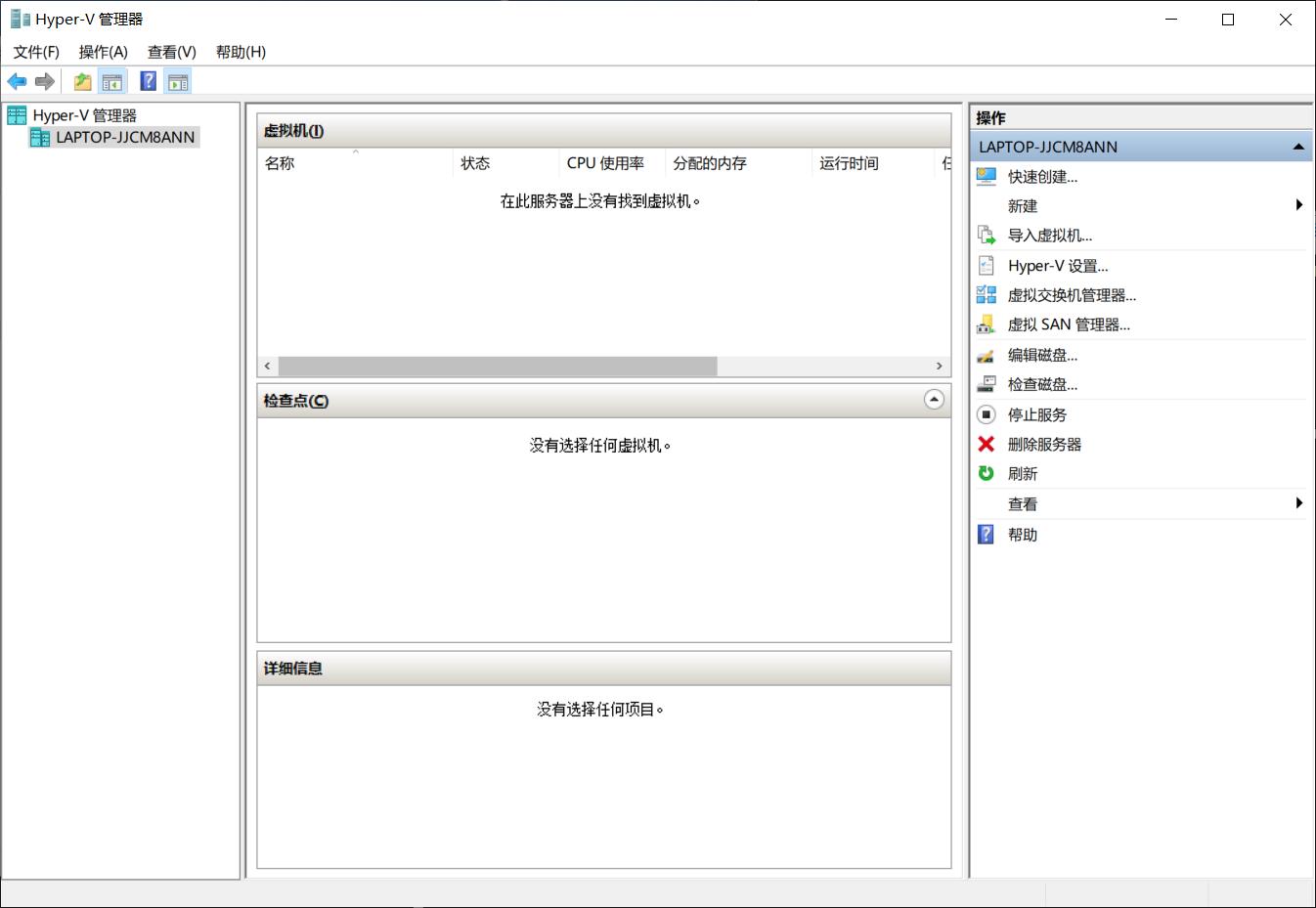1316x908 pixels.
Task: Click the Forward arrow in the toolbar
Action: [45, 82]
